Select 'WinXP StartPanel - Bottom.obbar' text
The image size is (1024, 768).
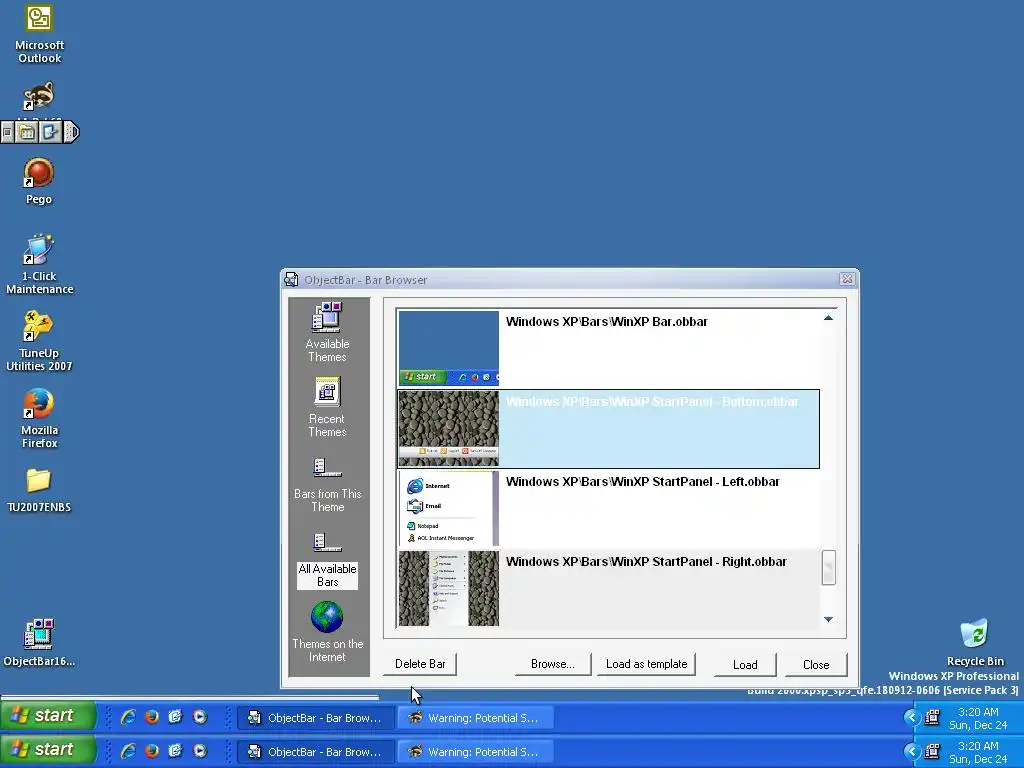pos(704,402)
